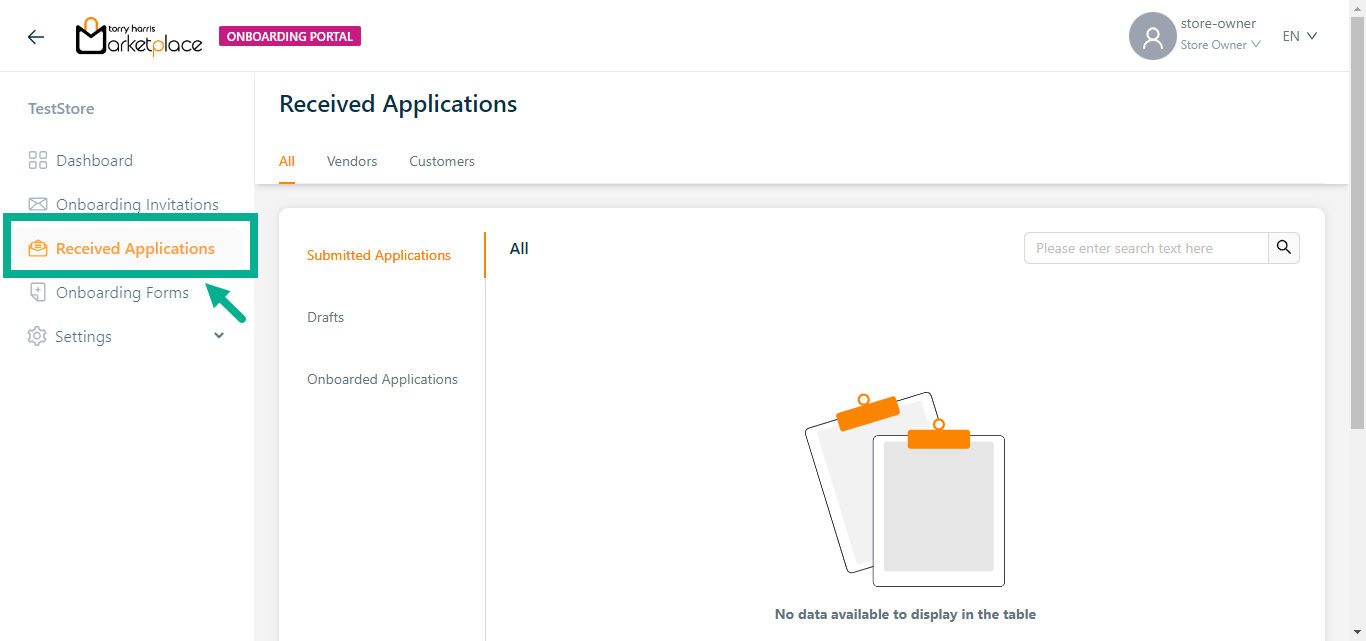Viewport: 1366px width, 641px height.
Task: Select the All applications tab
Action: coord(287,161)
